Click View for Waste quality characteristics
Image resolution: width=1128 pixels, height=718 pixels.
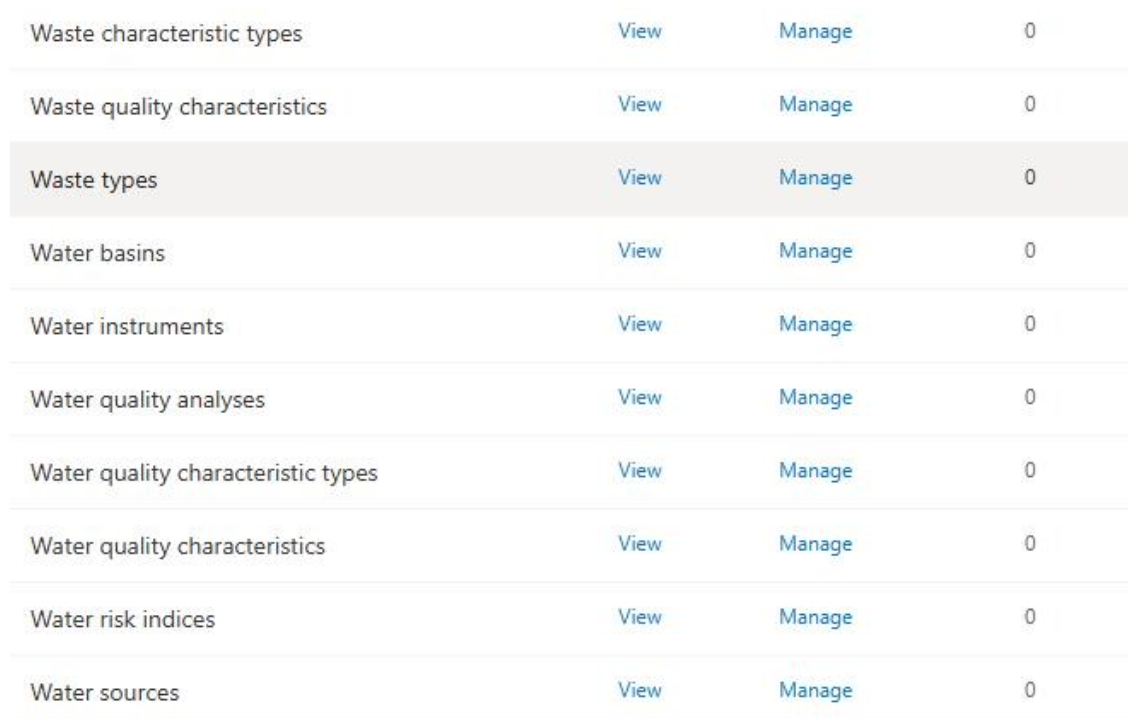pyautogui.click(x=640, y=104)
